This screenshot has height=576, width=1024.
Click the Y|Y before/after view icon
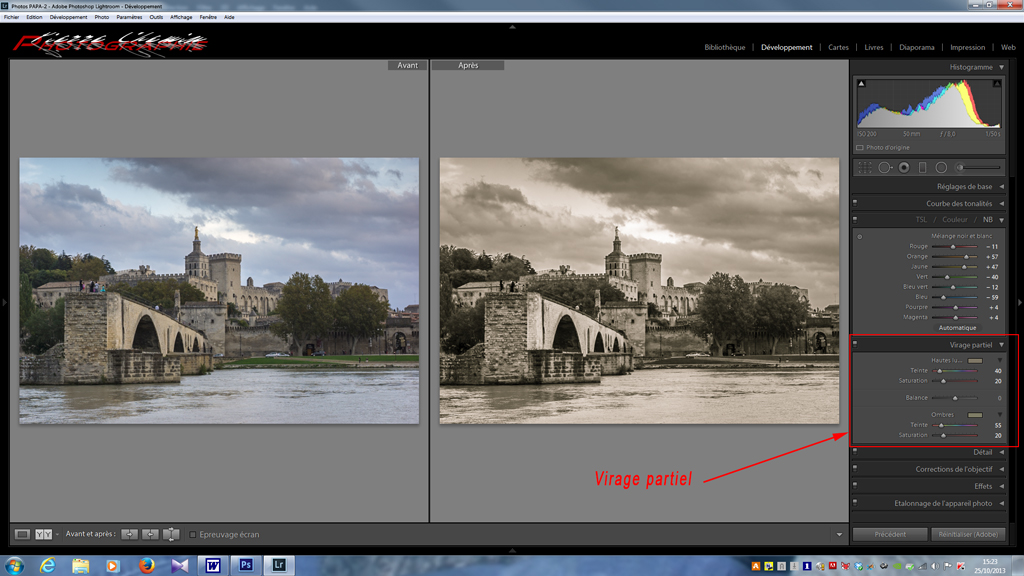(x=43, y=534)
